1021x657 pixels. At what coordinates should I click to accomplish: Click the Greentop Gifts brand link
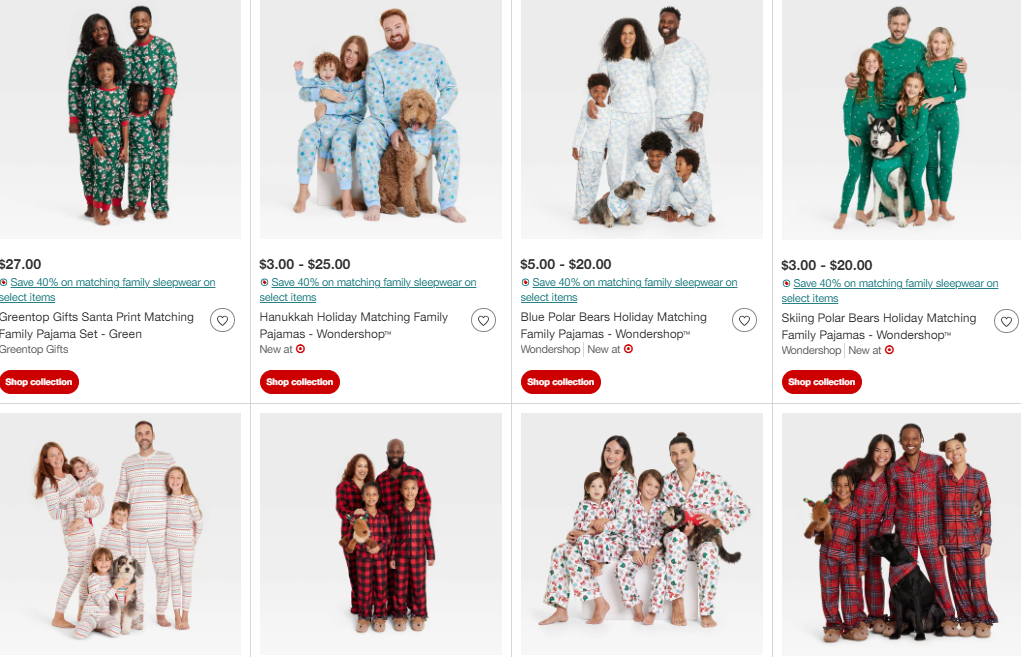[34, 350]
